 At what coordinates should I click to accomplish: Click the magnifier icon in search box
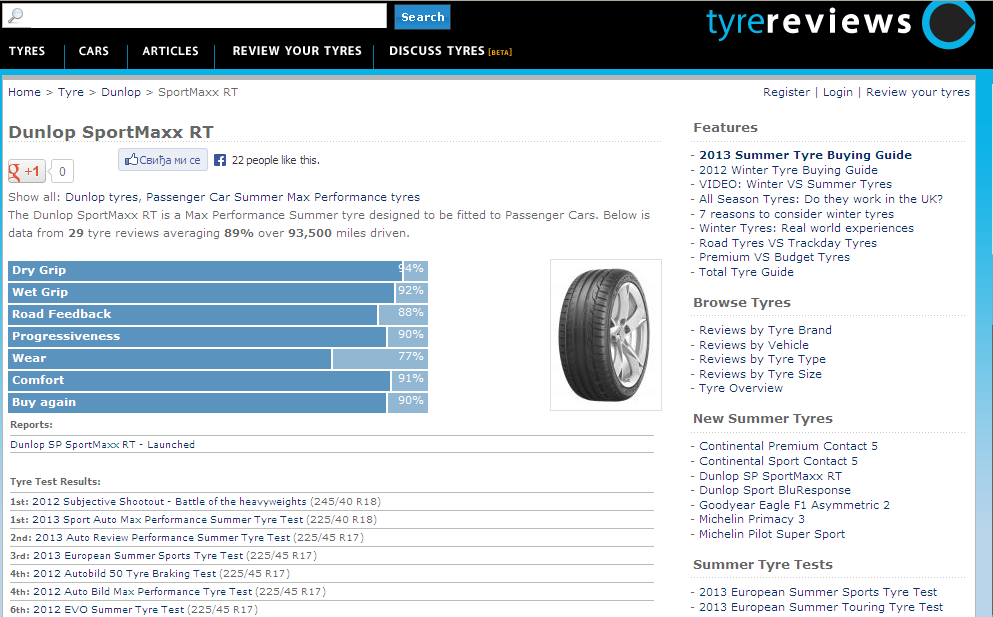coord(16,15)
